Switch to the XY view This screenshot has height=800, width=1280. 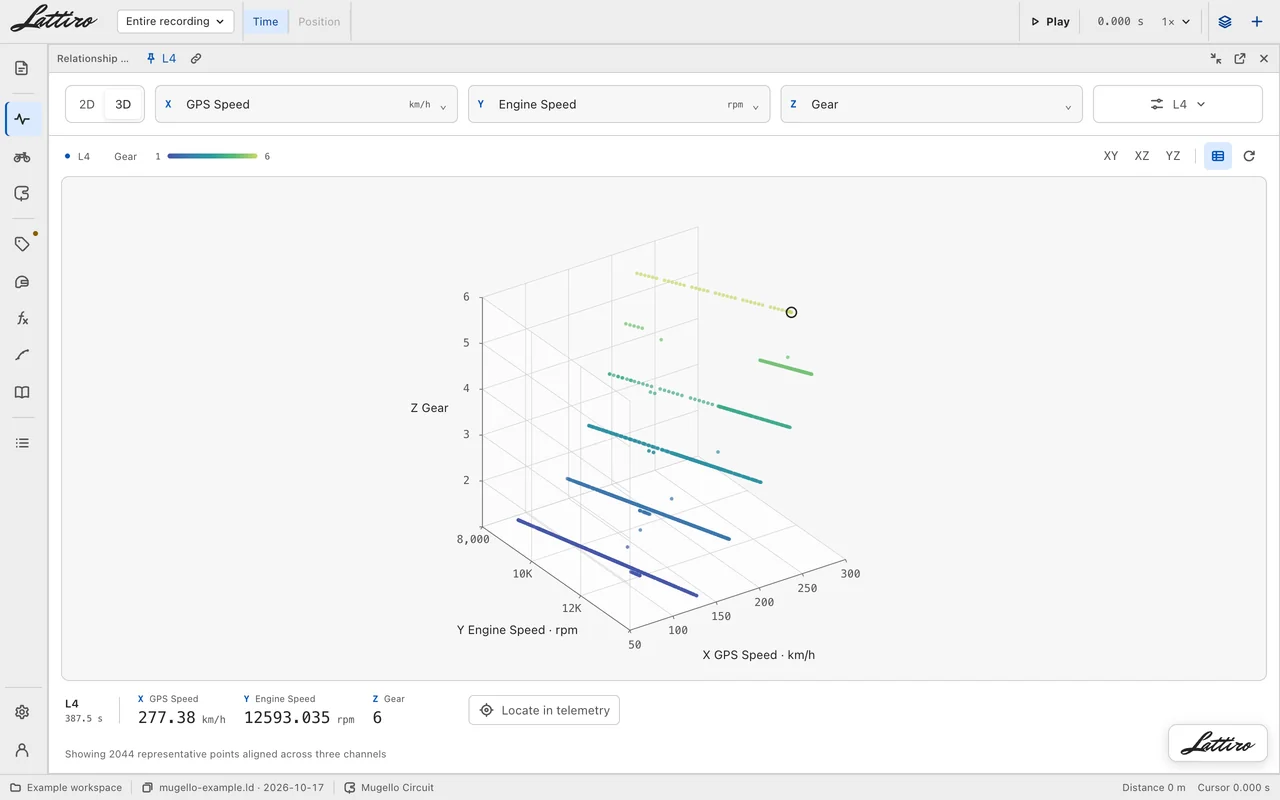[1111, 156]
